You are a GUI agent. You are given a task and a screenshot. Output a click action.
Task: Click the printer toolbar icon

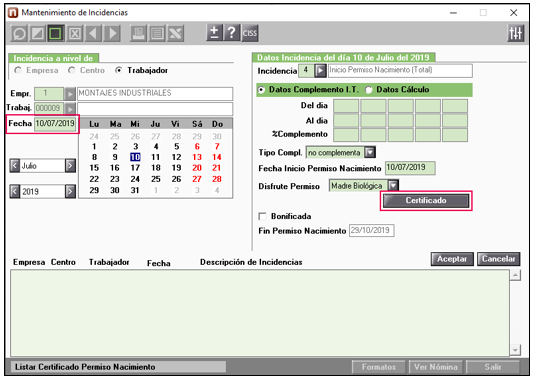point(138,33)
